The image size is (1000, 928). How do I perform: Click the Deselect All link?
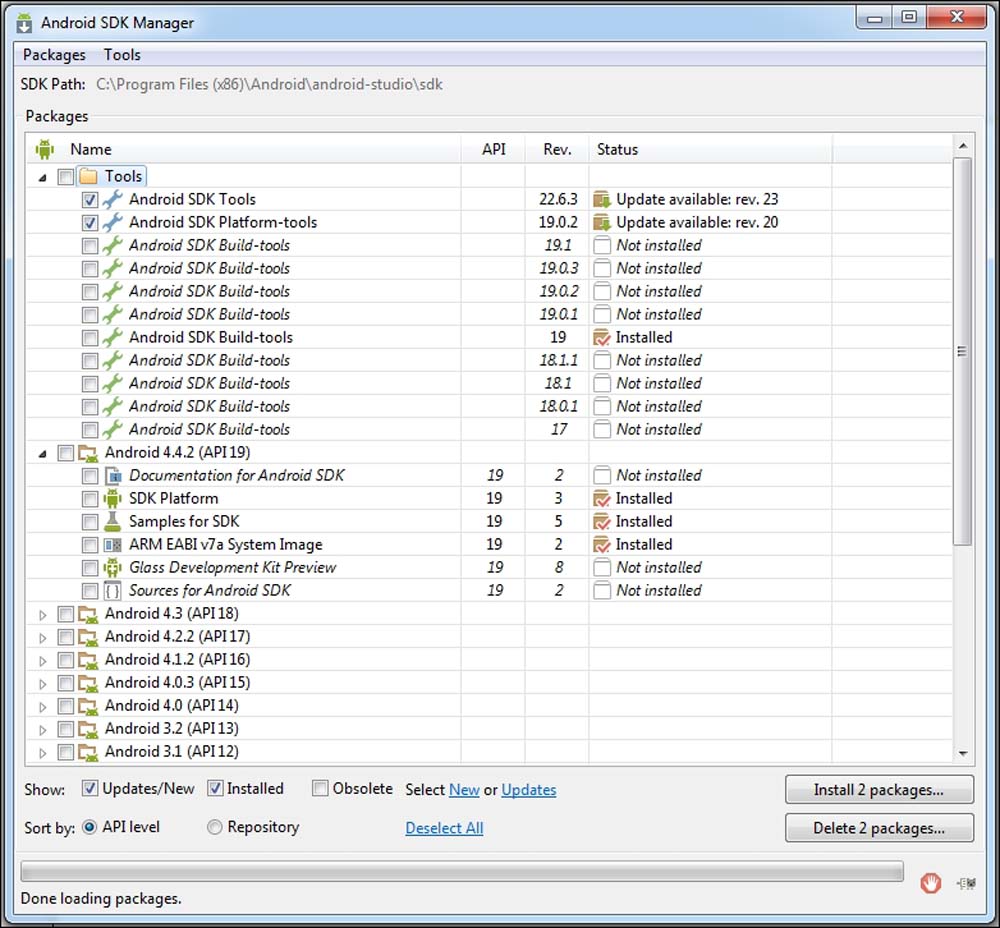tap(444, 828)
